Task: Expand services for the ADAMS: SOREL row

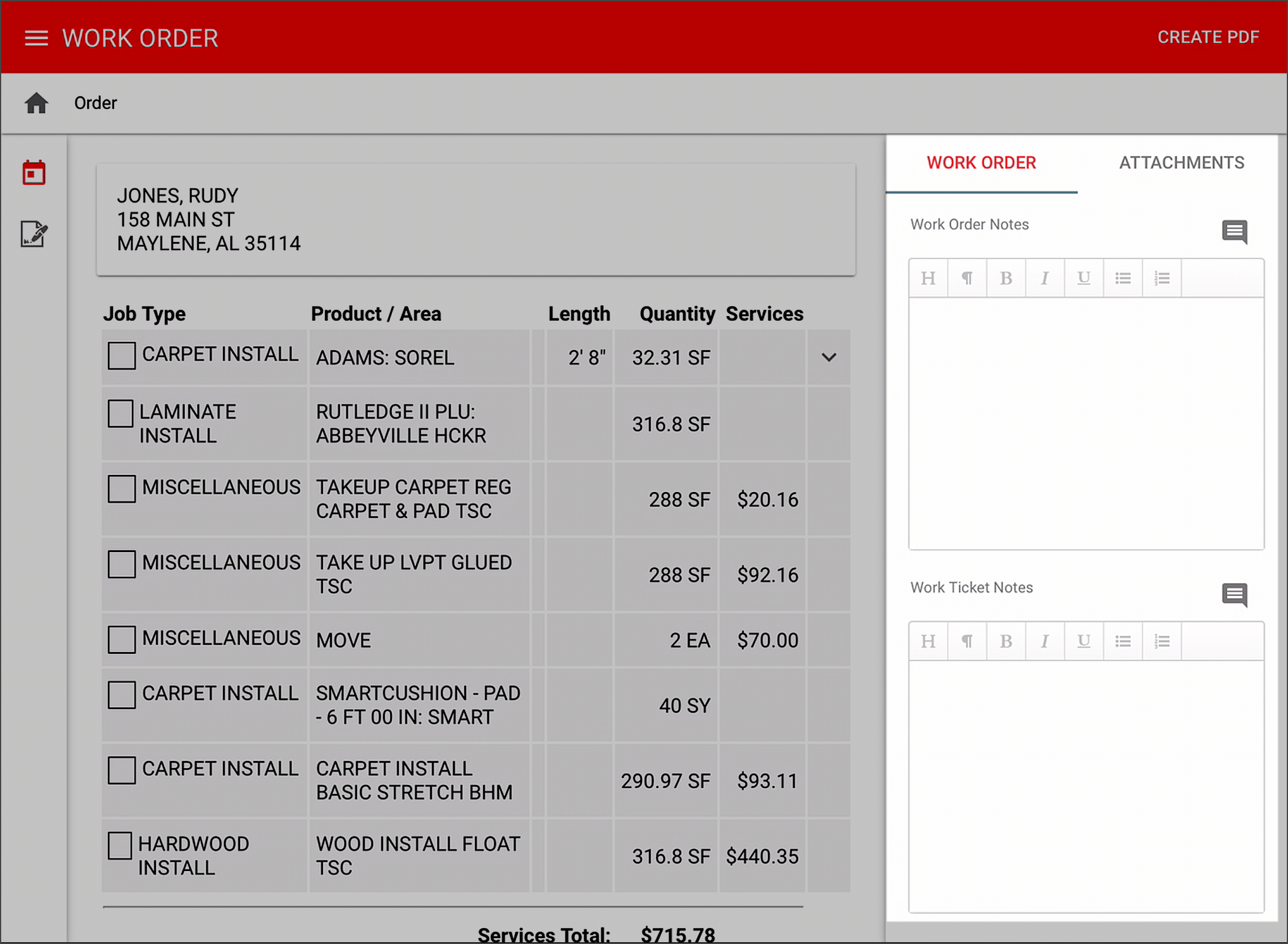Action: 829,357
